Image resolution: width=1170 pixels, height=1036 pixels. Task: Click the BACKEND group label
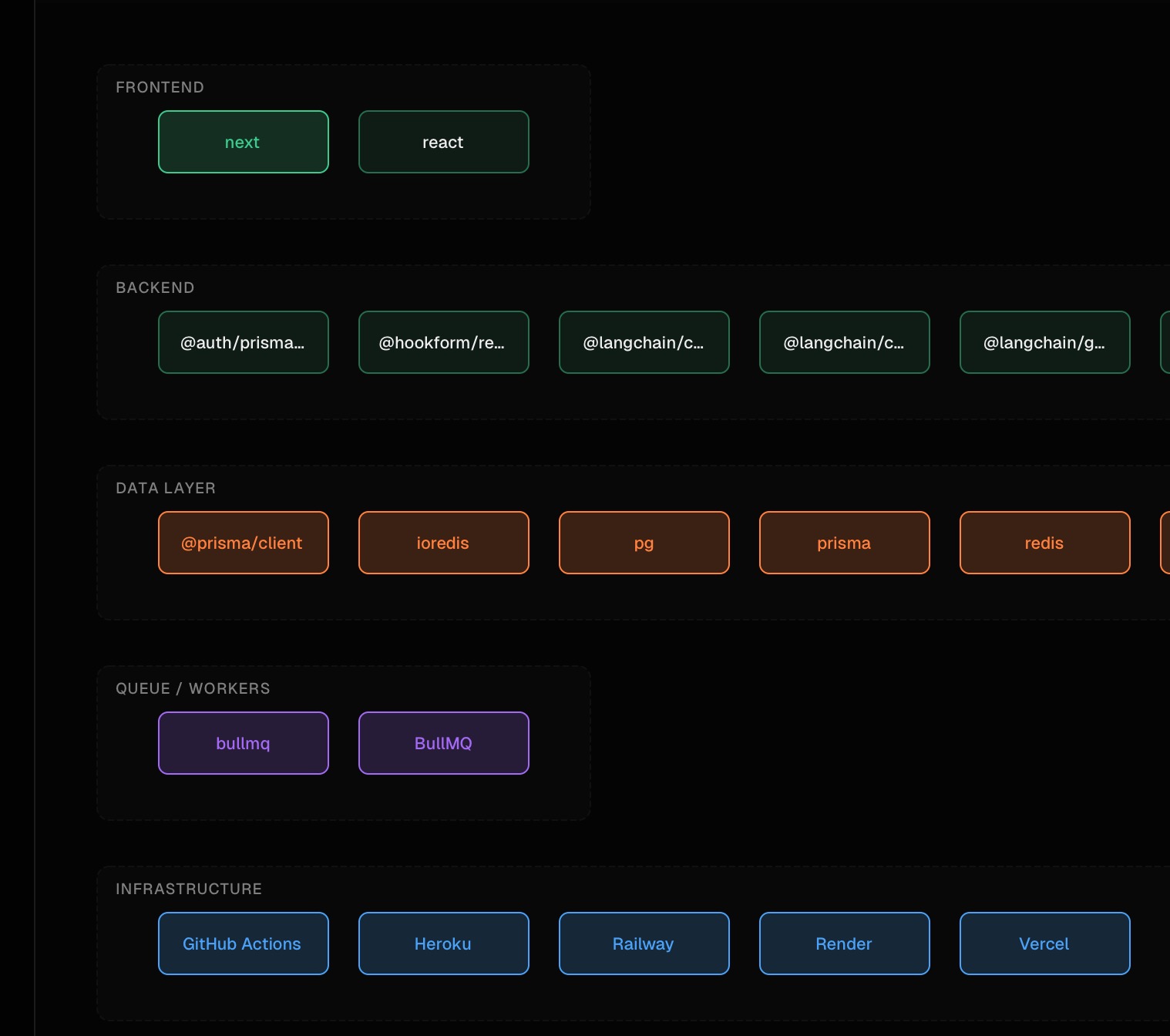click(x=155, y=288)
